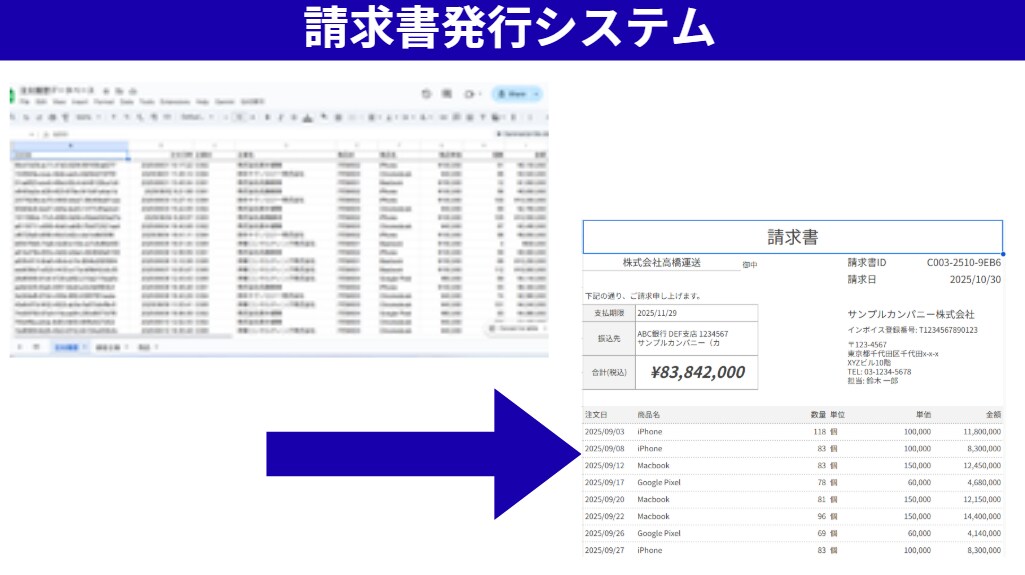The image size is (1025, 575).
Task: Click the 支払期限 label cell
Action: pyautogui.click(x=609, y=313)
